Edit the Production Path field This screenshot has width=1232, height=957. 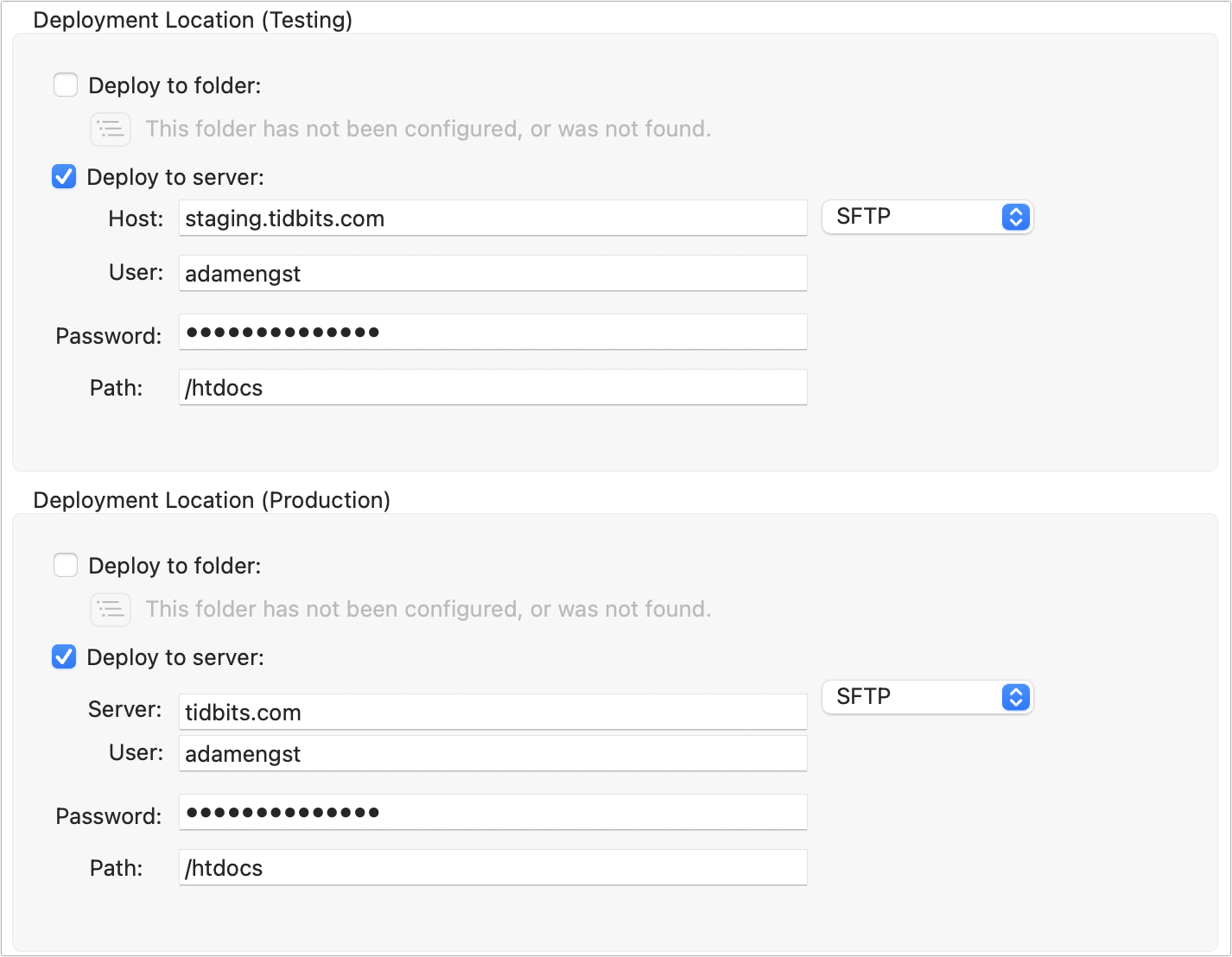pyautogui.click(x=493, y=868)
